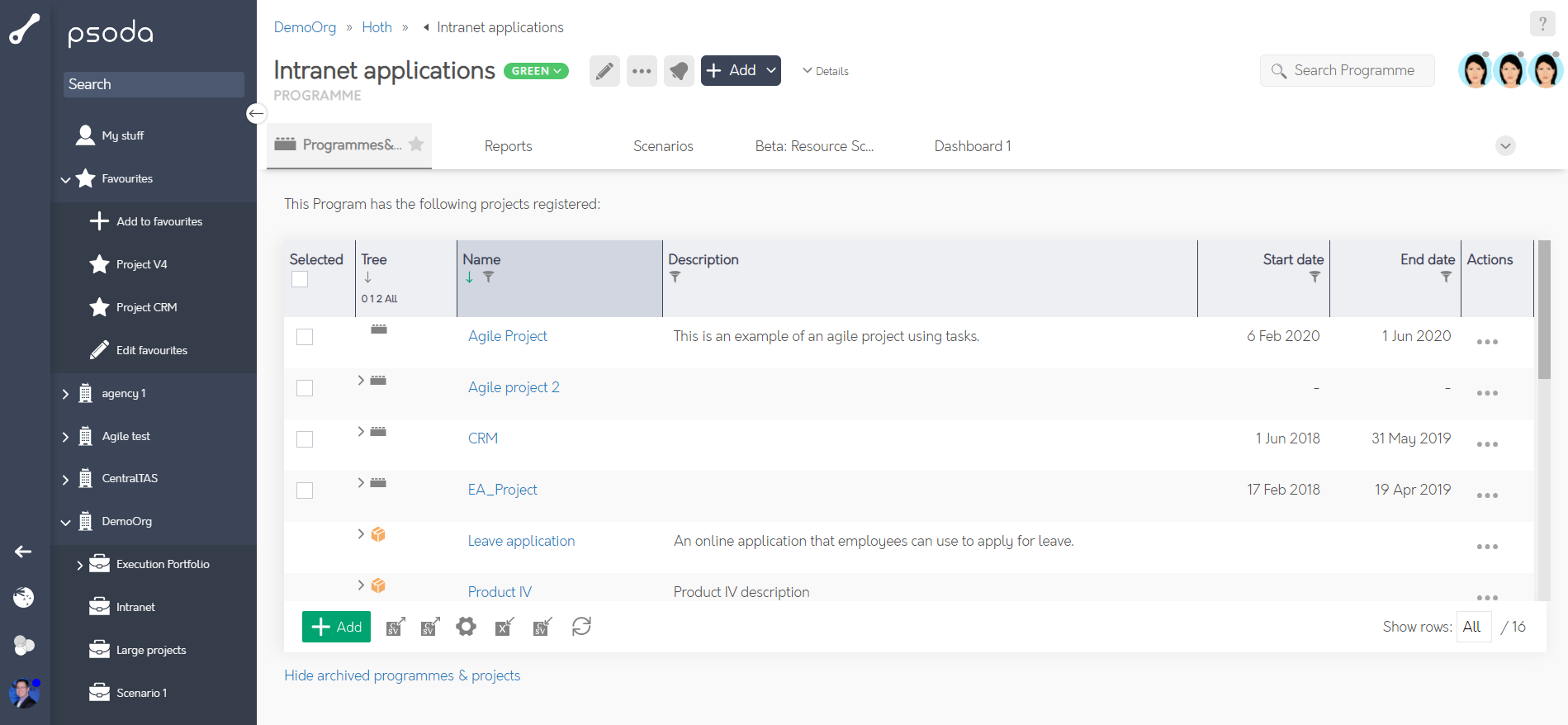This screenshot has height=725, width=1568.
Task: Open the Dashboard 1 tab
Action: point(972,146)
